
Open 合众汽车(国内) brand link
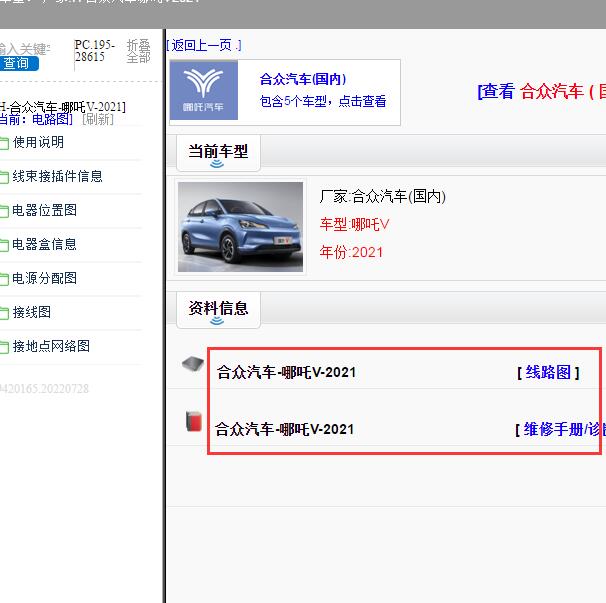click(x=303, y=79)
